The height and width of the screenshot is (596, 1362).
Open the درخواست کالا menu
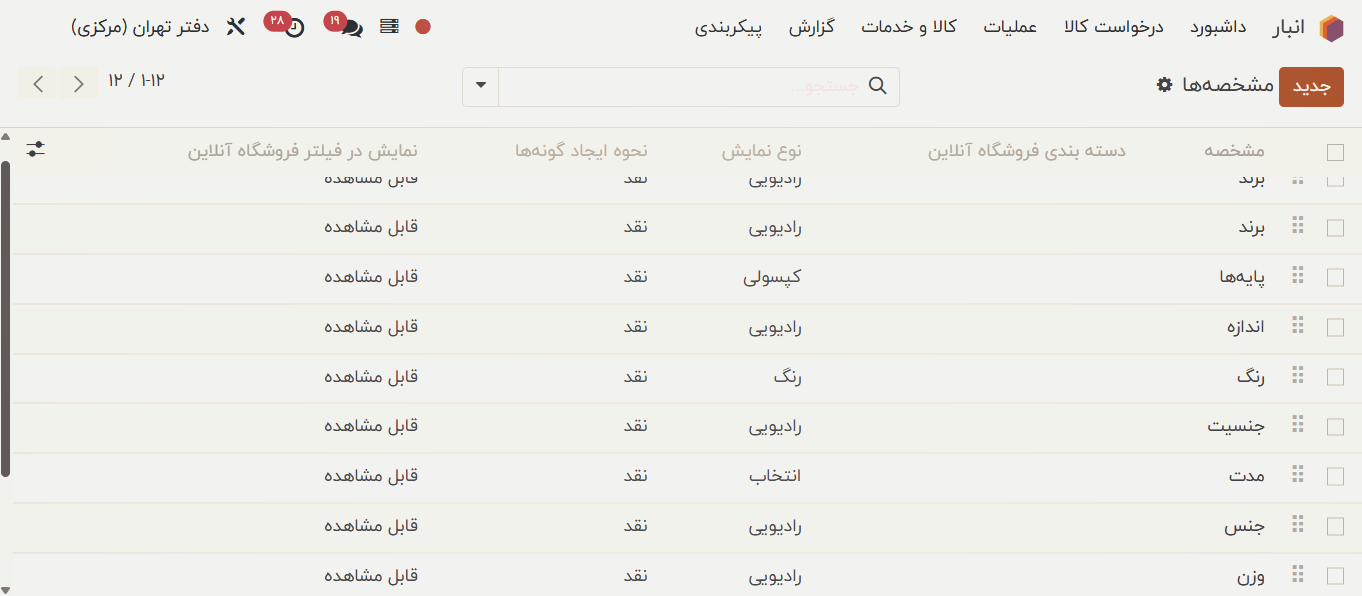pos(1114,27)
